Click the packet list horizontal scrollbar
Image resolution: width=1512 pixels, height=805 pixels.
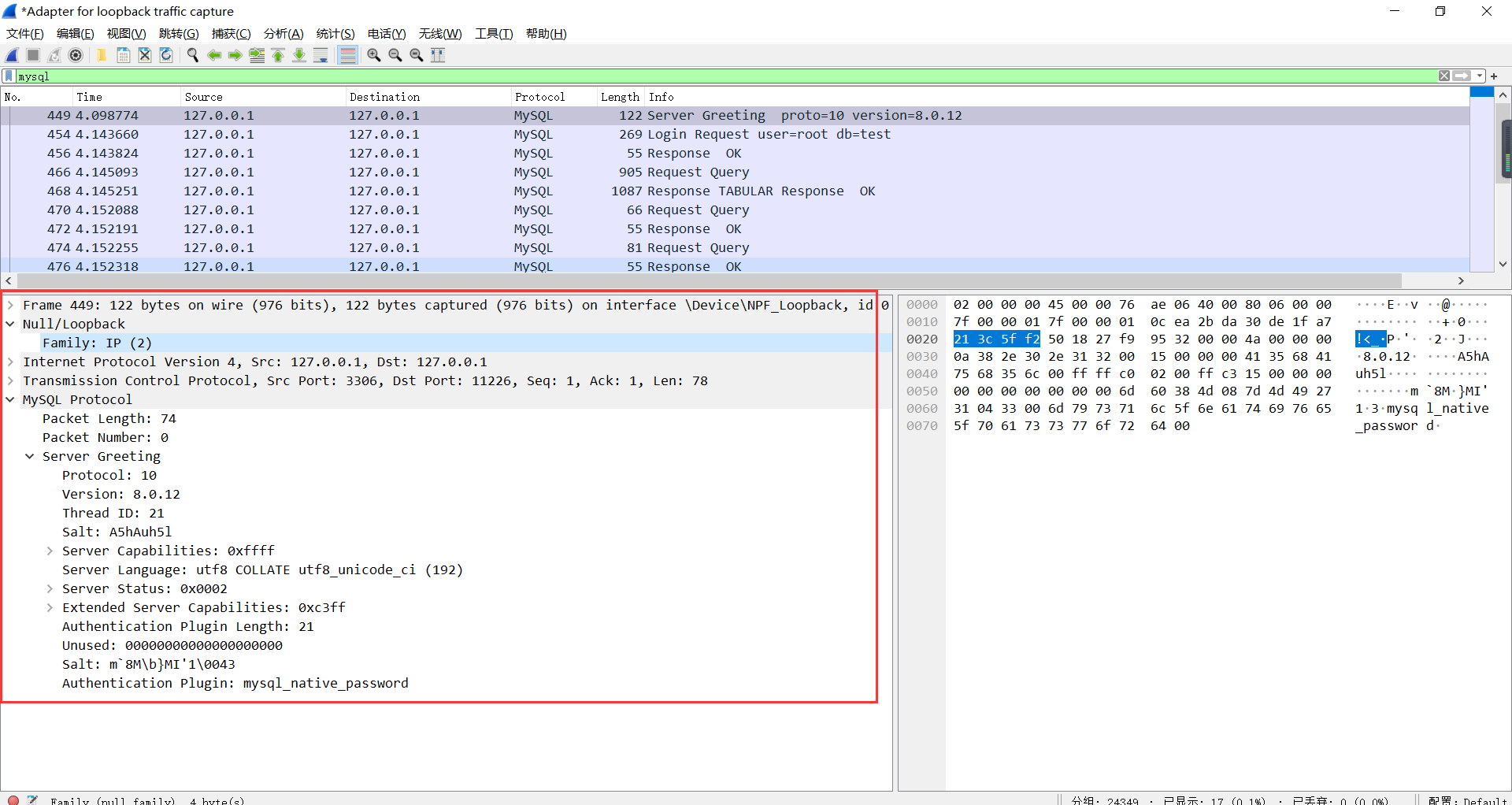709,280
